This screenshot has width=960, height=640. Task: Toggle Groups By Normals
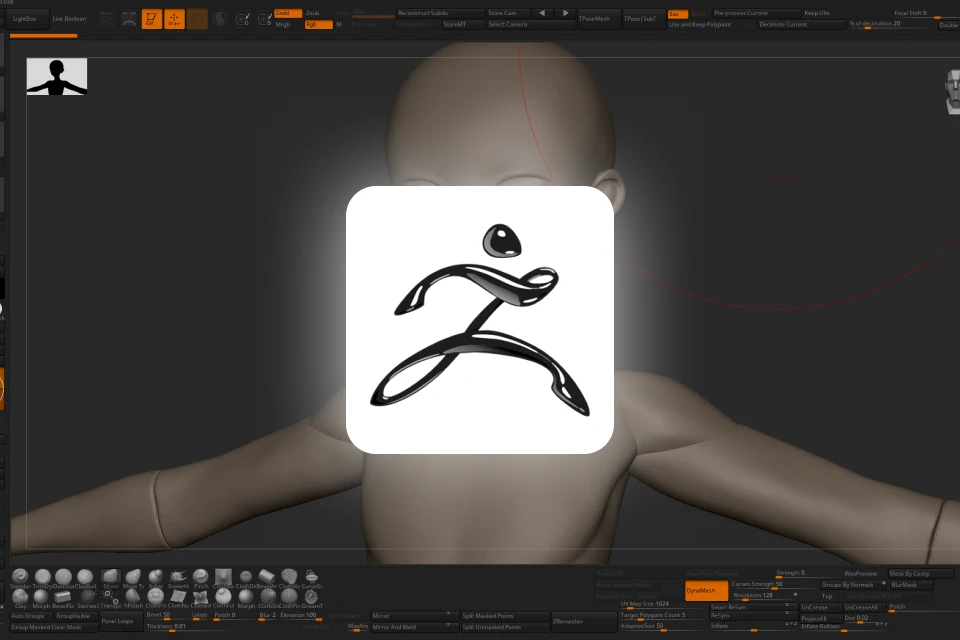853,585
